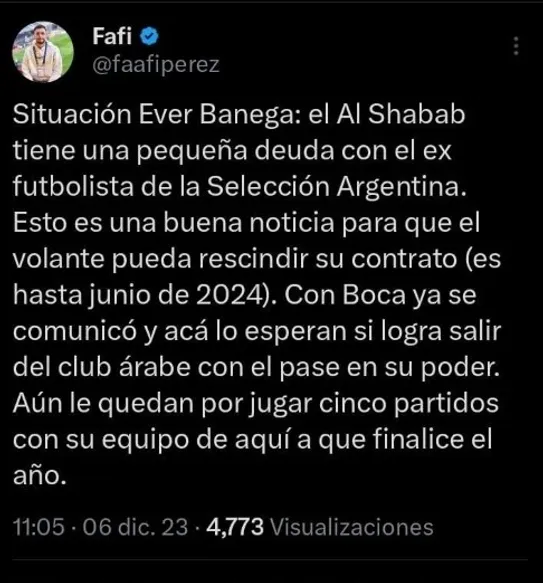Visit the @faafiperez handle

pyautogui.click(x=156, y=65)
